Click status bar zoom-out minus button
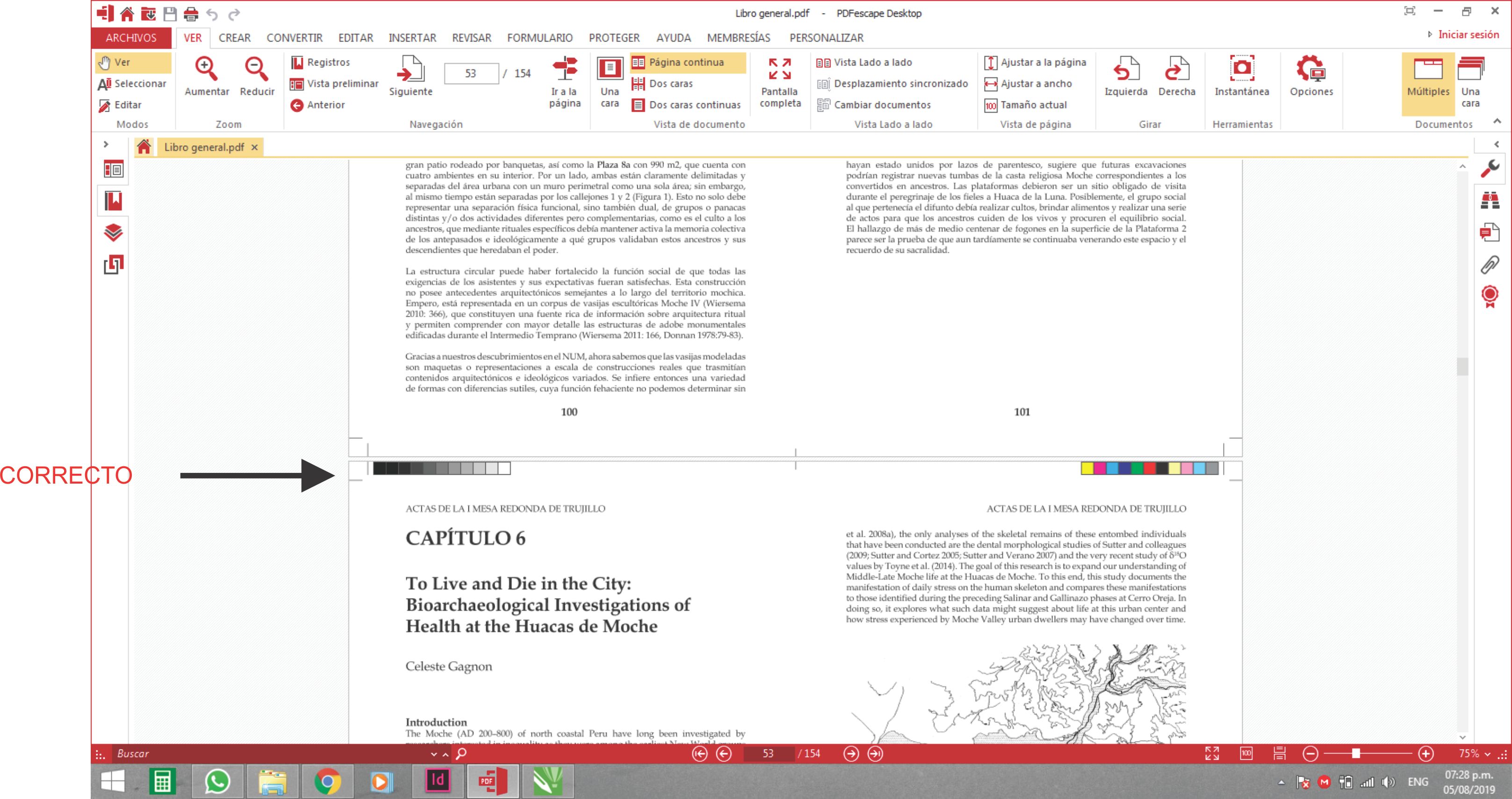 [1310, 754]
